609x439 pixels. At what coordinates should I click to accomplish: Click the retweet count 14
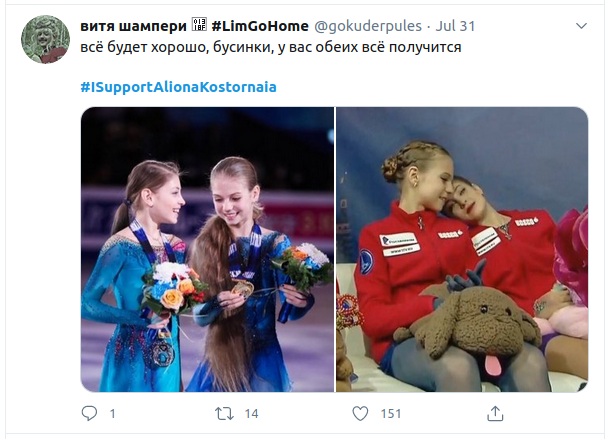tap(251, 414)
